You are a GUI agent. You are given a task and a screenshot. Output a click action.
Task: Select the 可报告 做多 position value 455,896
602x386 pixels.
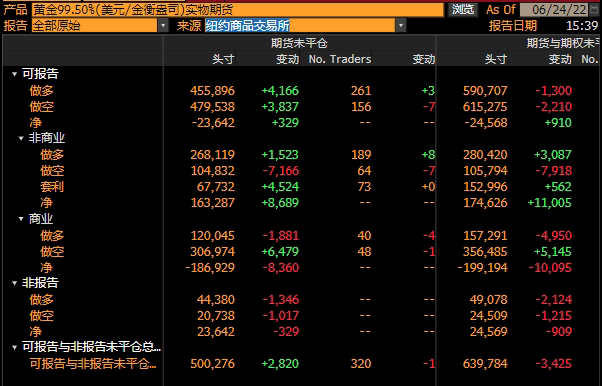pyautogui.click(x=212, y=91)
